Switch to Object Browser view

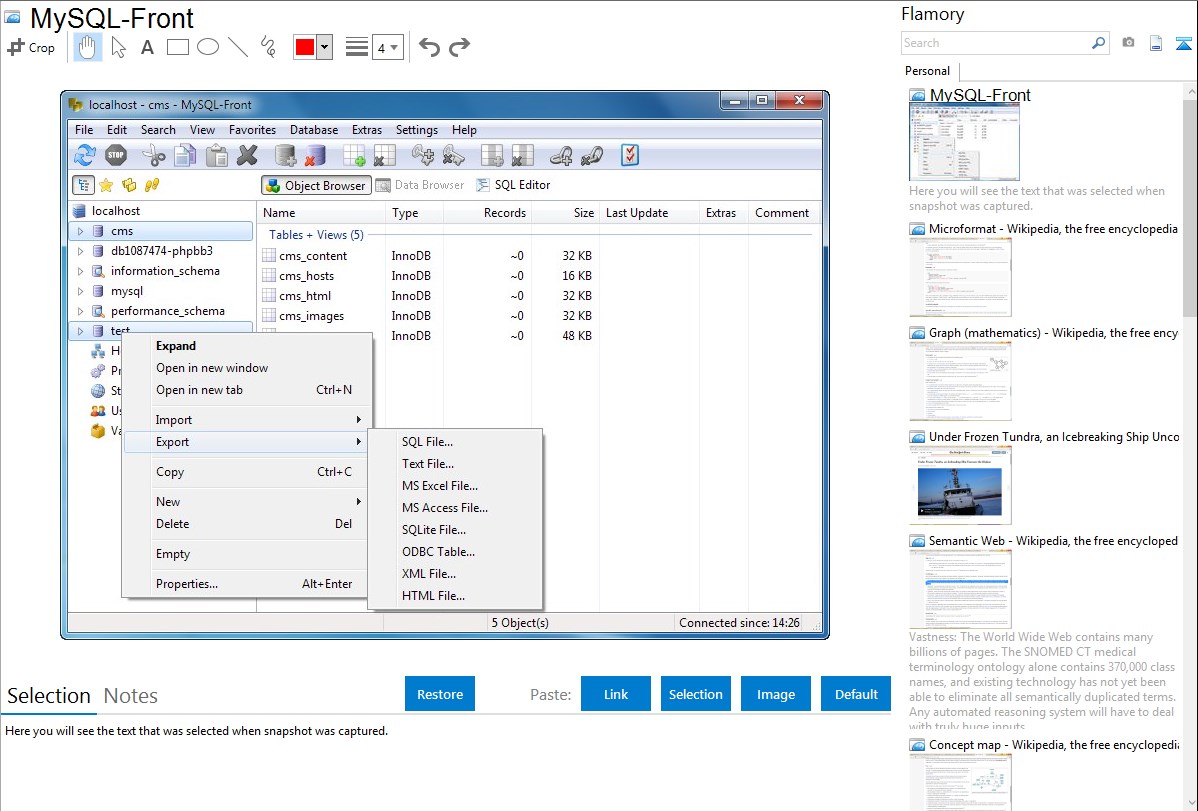[316, 185]
